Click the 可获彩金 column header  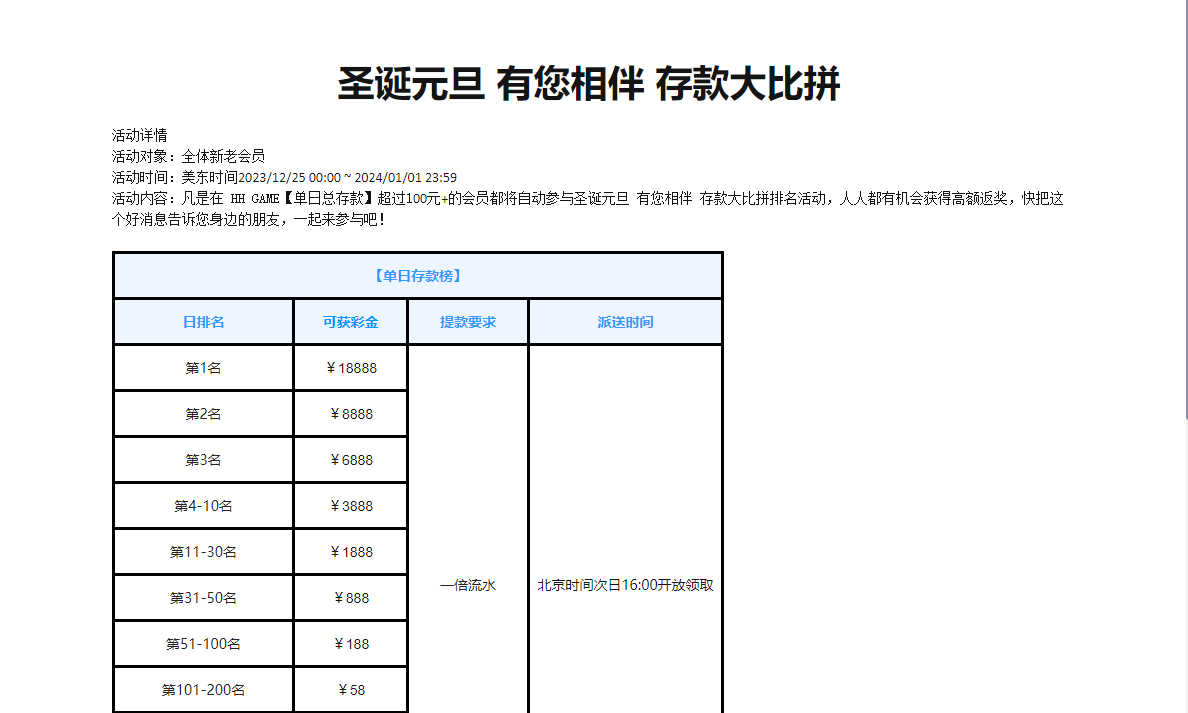click(351, 322)
